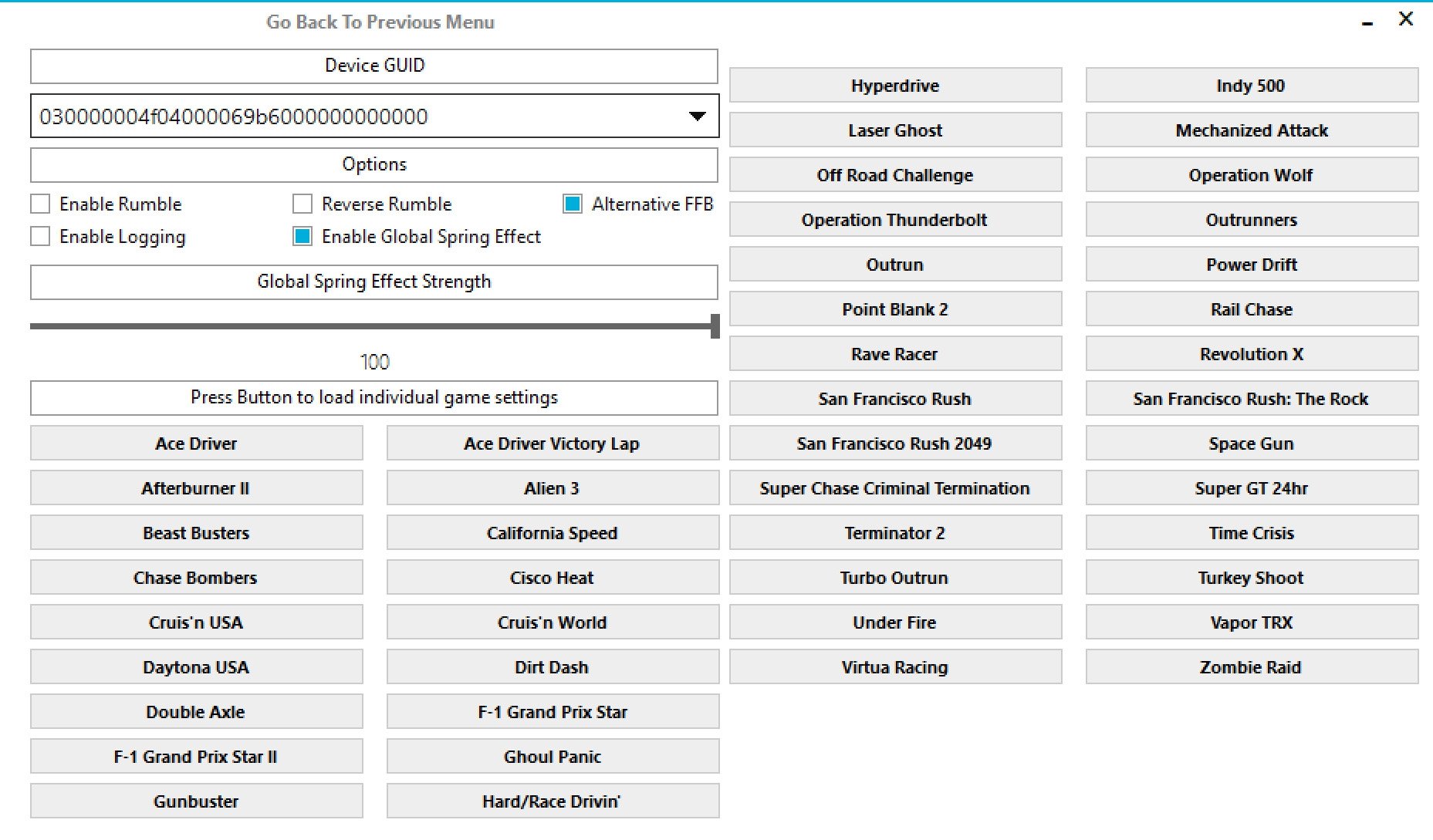1433x840 pixels.
Task: Click the Vapor TRX button
Action: [1252, 622]
